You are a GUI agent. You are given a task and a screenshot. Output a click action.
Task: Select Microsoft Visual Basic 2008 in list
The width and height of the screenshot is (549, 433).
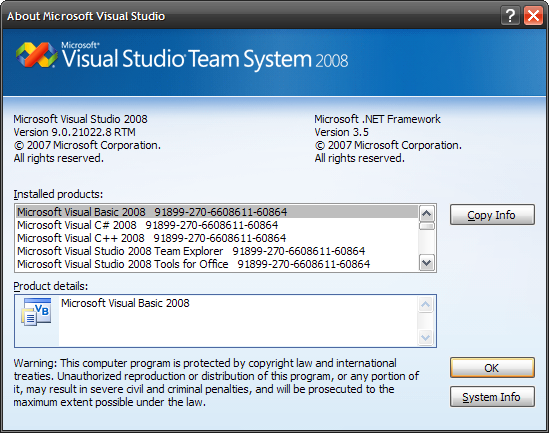(217, 212)
